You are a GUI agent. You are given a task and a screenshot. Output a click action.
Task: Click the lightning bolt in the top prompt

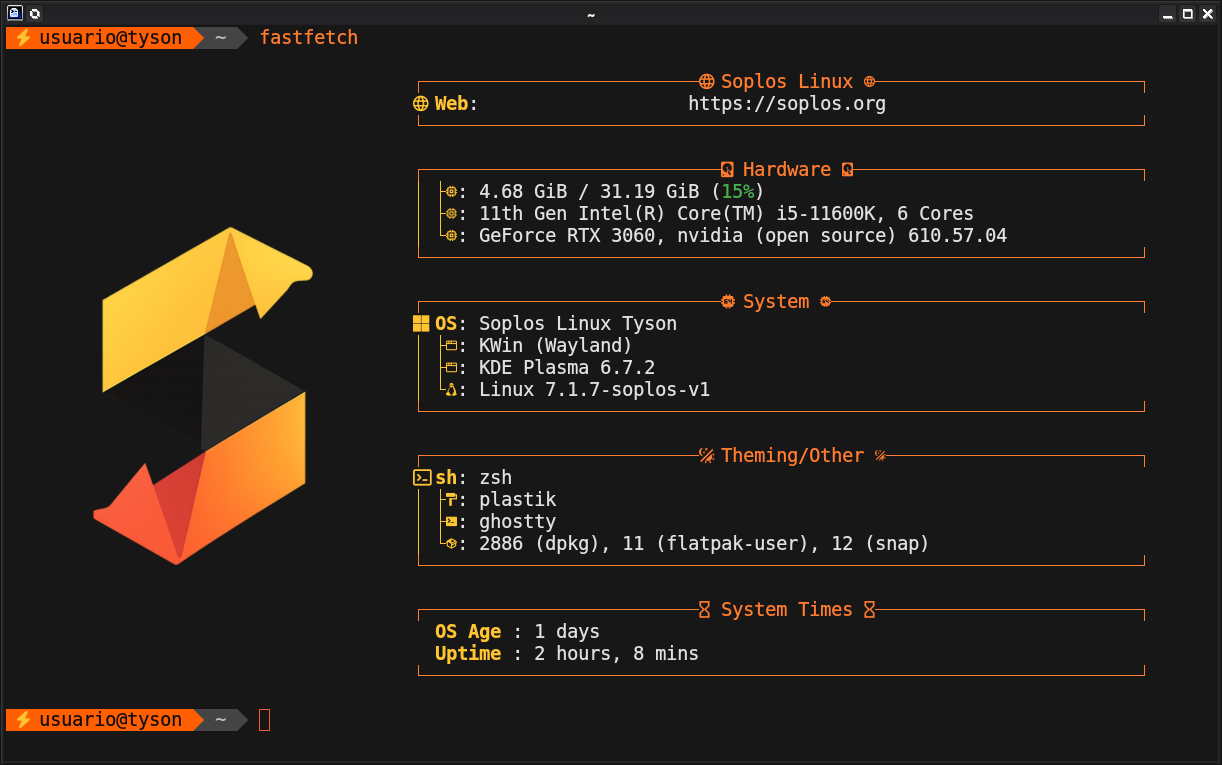pyautogui.click(x=23, y=38)
